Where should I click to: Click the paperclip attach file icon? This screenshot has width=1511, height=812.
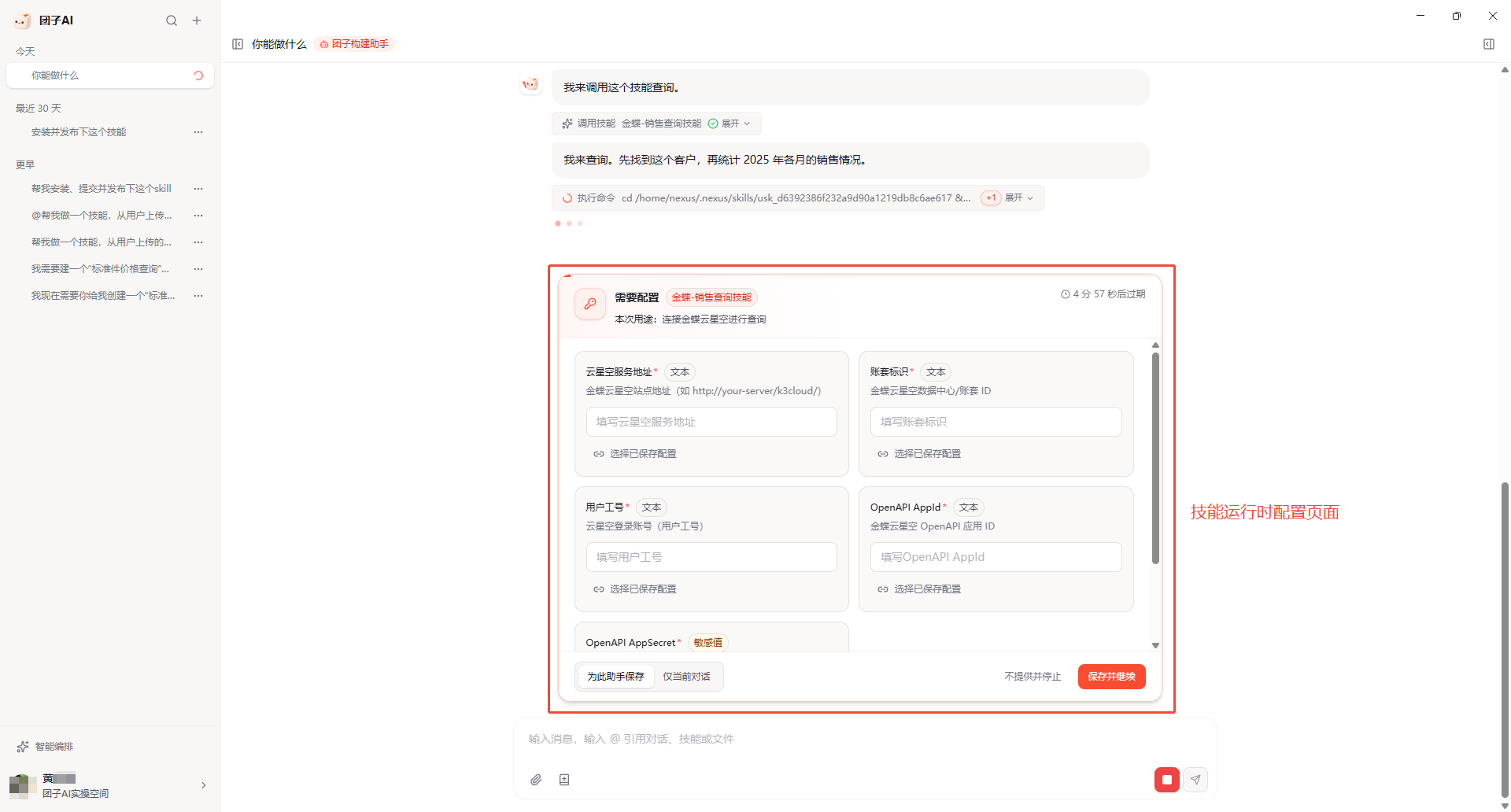tap(536, 780)
